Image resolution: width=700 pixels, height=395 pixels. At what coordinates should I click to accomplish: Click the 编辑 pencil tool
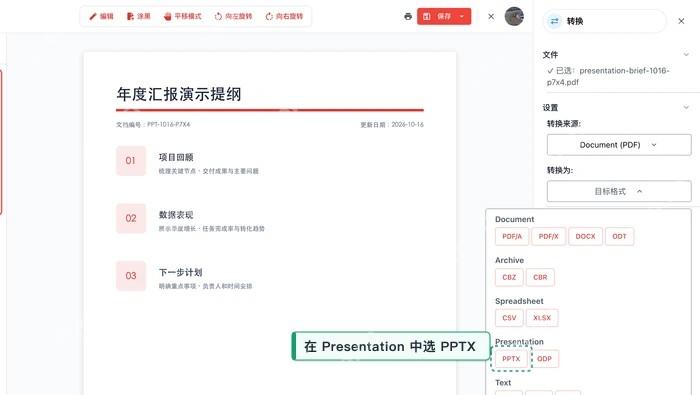[101, 17]
